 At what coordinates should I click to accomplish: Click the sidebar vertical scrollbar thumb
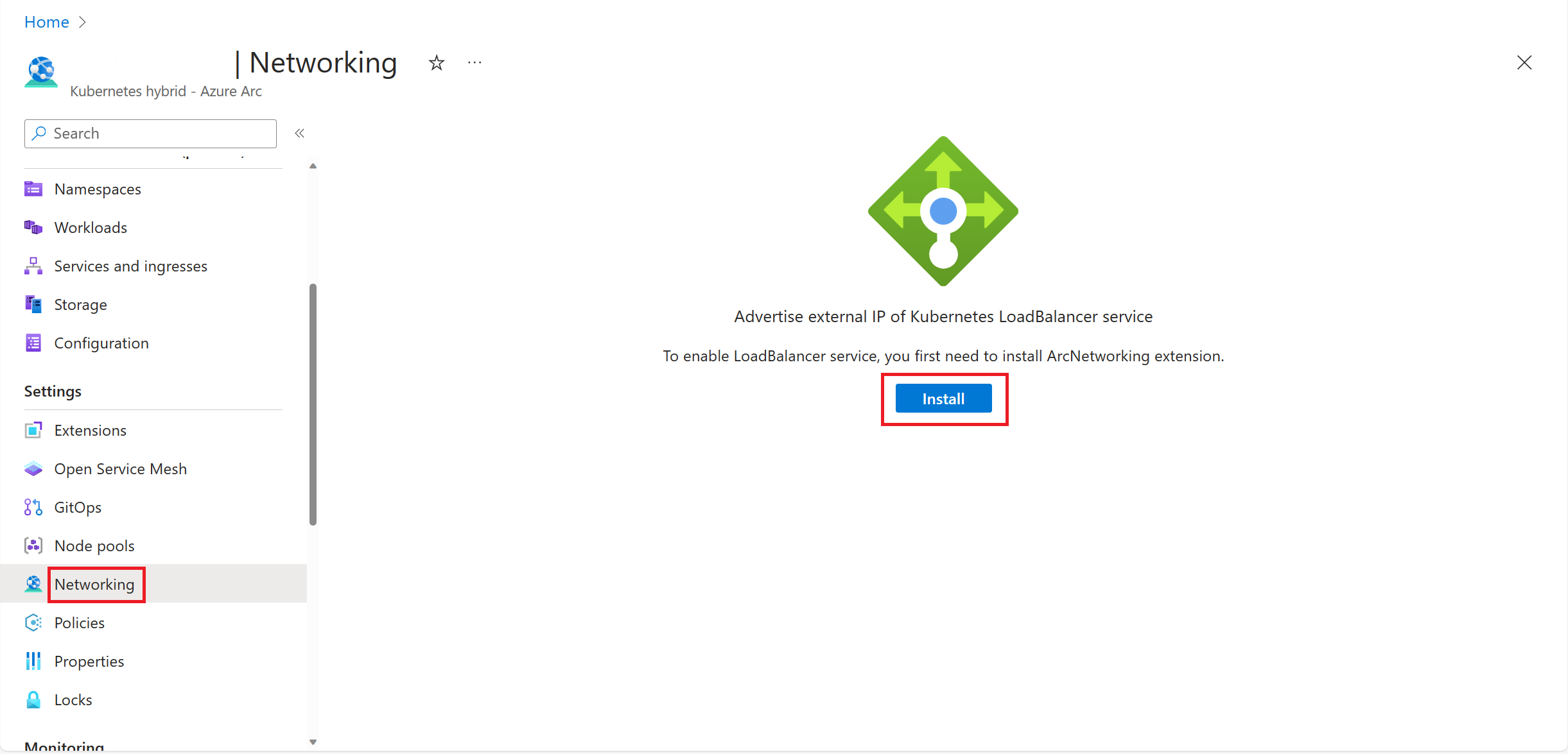click(x=313, y=404)
